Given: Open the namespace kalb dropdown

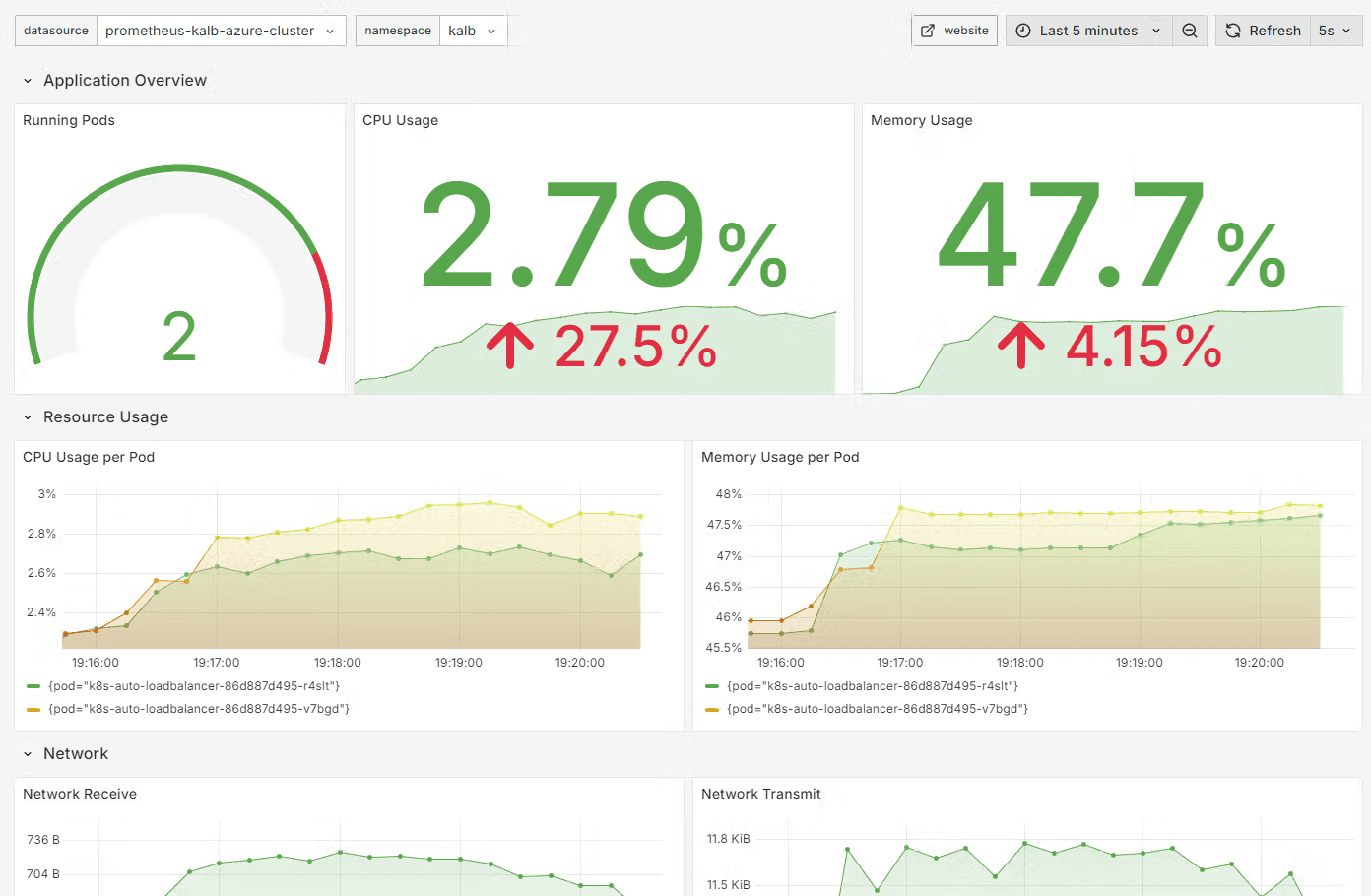Looking at the screenshot, I should click(473, 31).
